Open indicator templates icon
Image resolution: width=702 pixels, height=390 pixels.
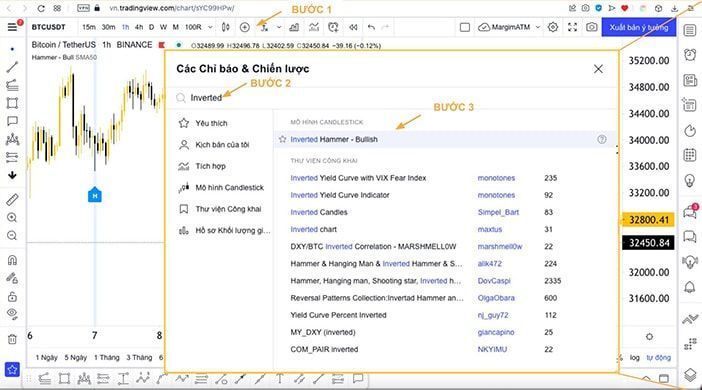(314, 27)
